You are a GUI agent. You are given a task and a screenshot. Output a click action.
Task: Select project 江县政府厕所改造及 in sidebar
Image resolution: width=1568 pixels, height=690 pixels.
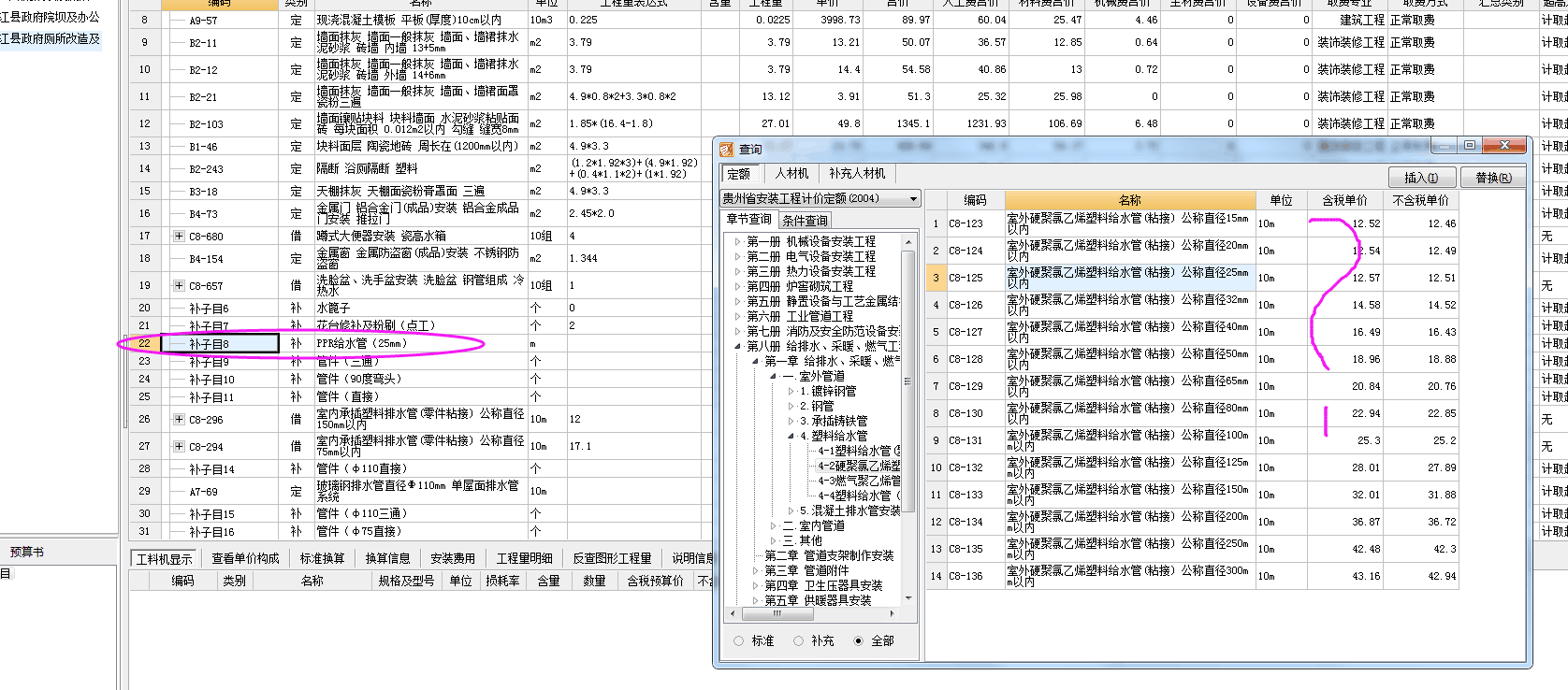[51, 39]
